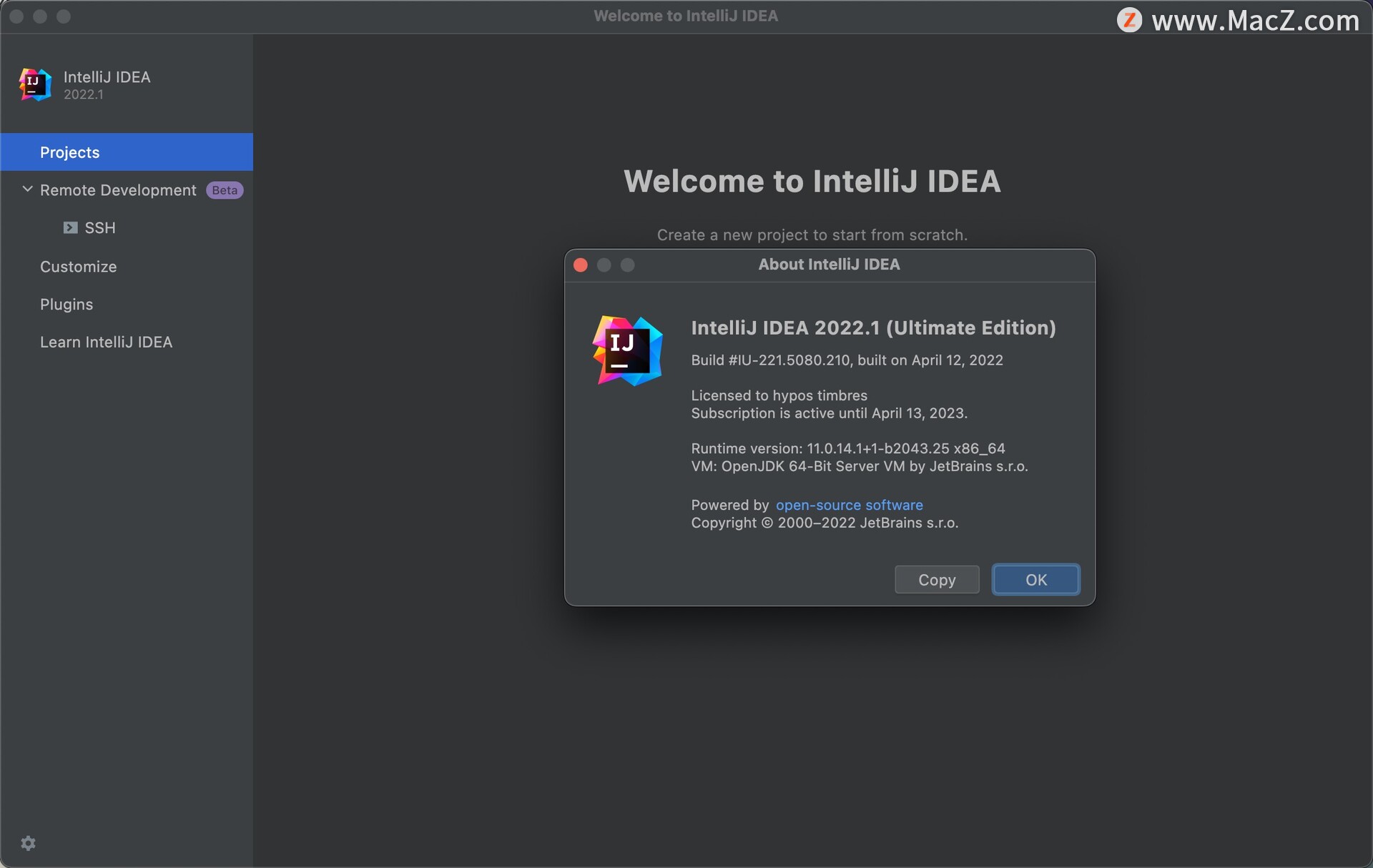Toggle SSH connection under Remote Development
The width and height of the screenshot is (1373, 868).
click(100, 227)
